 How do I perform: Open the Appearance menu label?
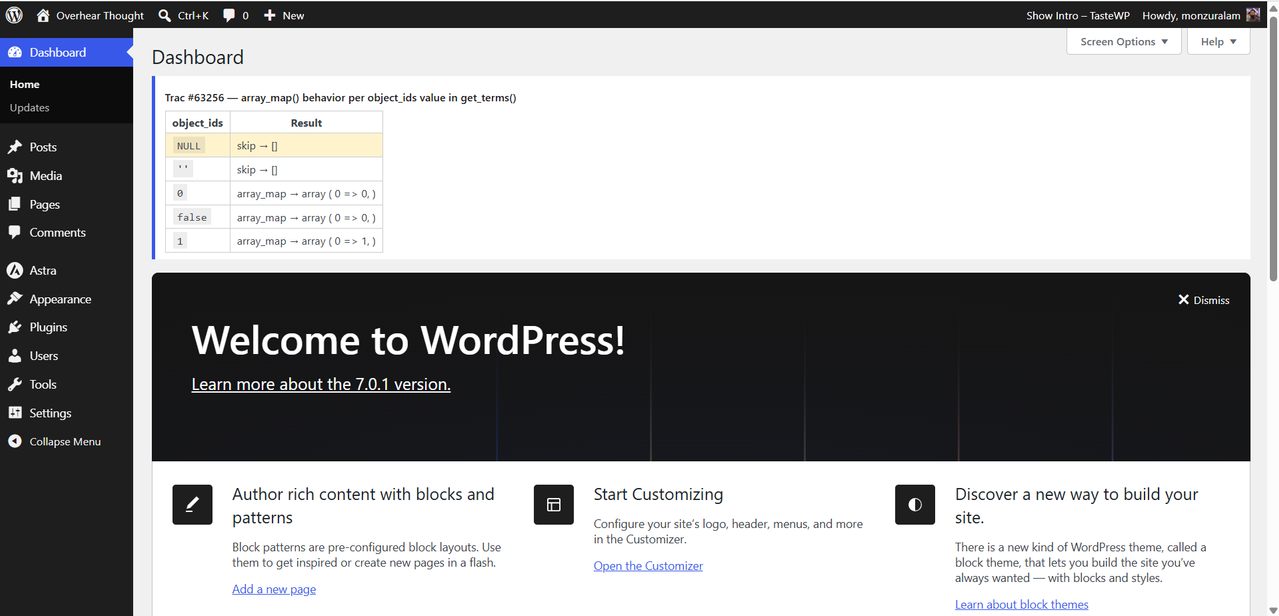(x=61, y=299)
